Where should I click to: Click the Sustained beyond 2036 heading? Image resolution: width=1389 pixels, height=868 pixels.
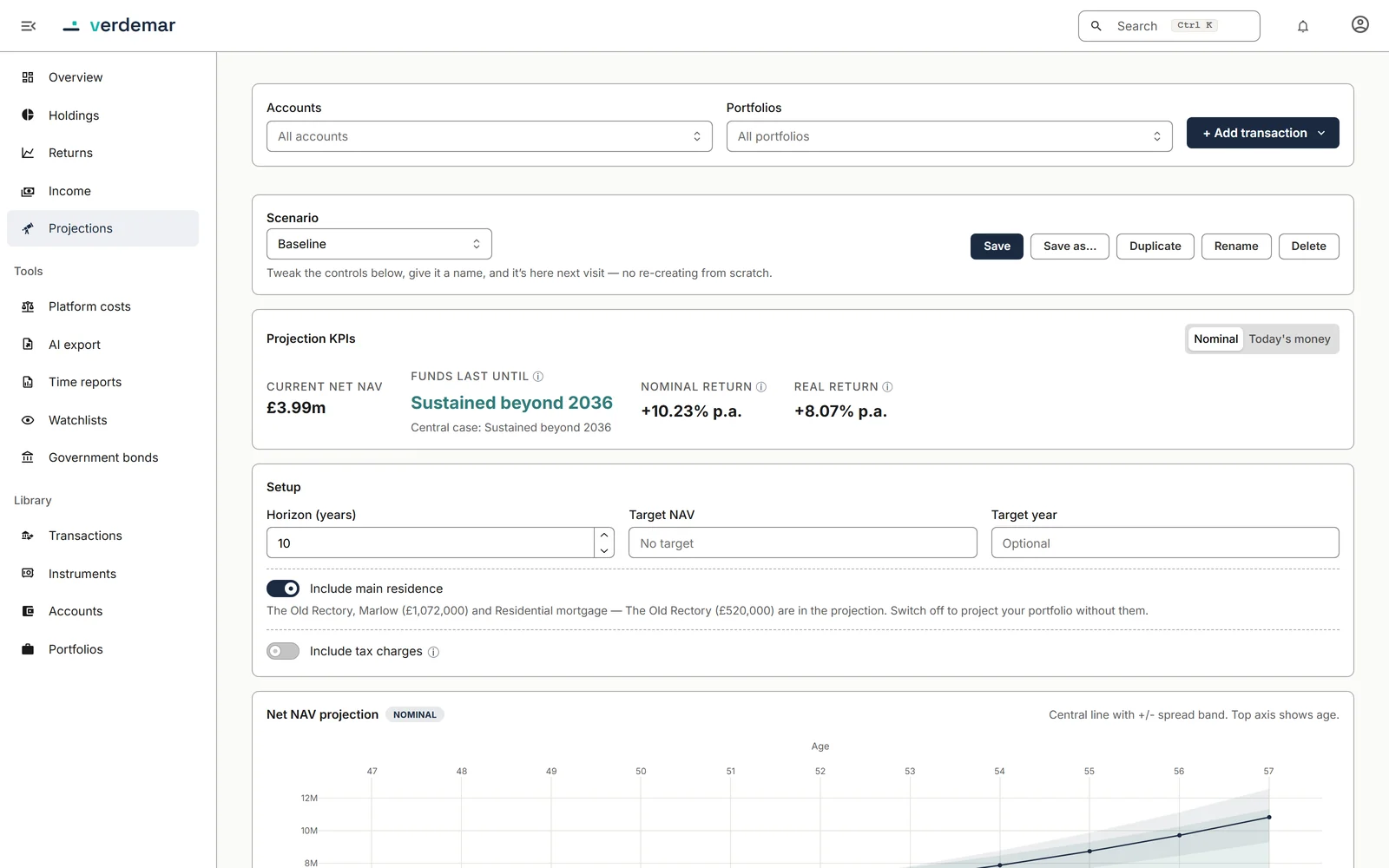click(x=511, y=403)
